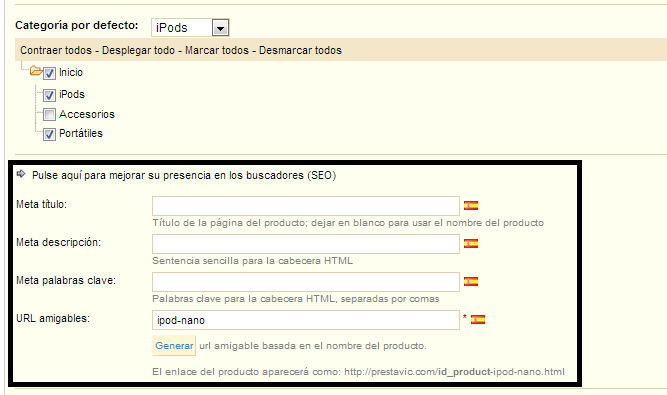The height and width of the screenshot is (395, 667).
Task: Click the Desmarcar todos link
Action: coord(300,50)
